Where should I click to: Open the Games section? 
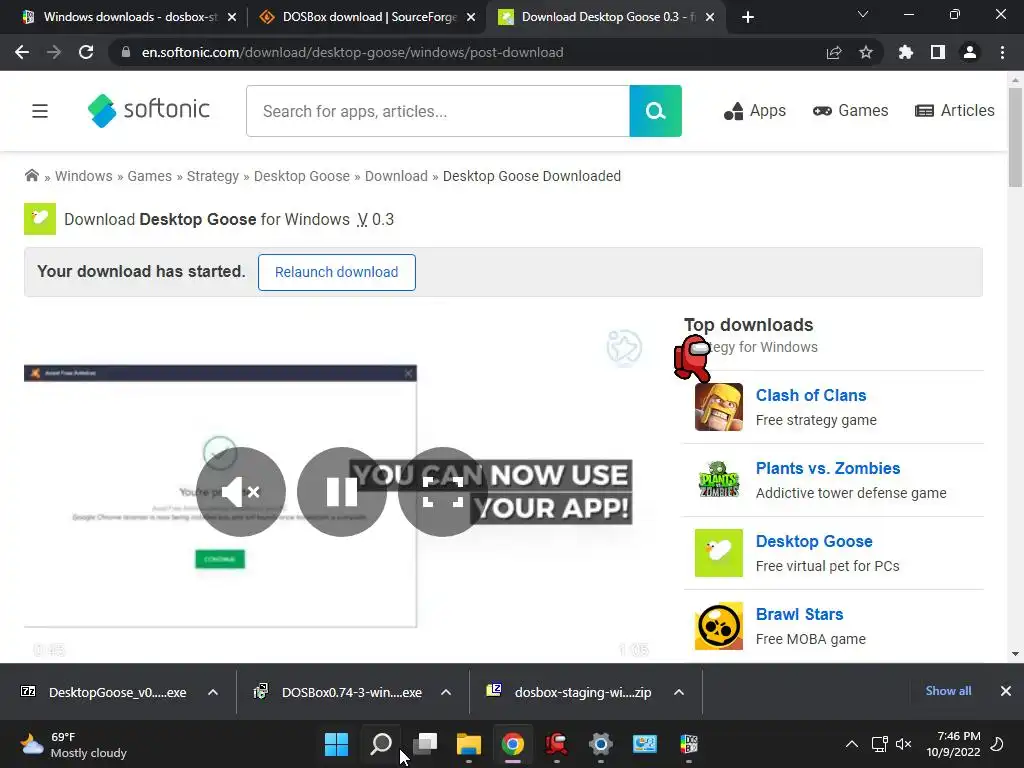tap(850, 111)
